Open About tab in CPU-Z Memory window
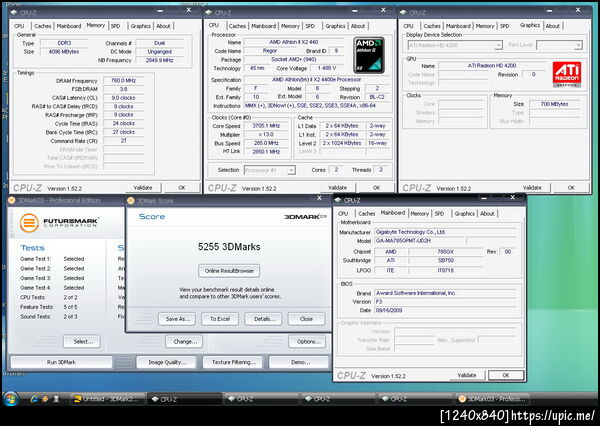 click(163, 26)
